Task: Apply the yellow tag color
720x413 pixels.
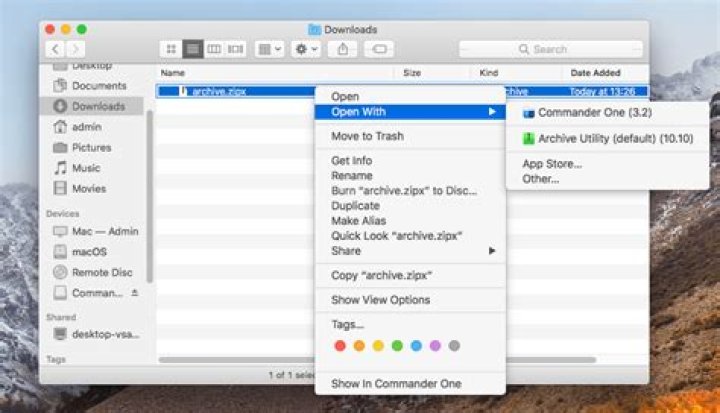Action: (378, 346)
